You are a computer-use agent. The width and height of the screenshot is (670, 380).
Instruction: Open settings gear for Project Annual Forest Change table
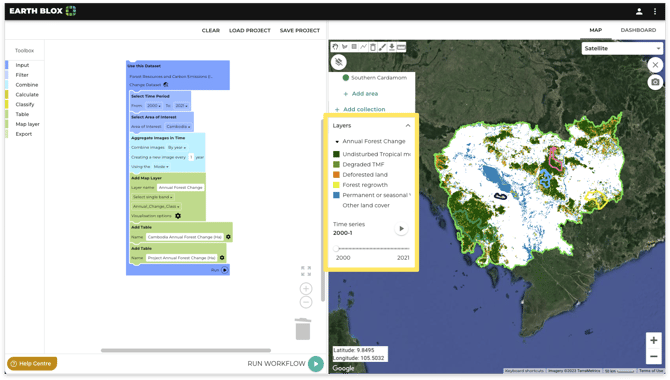coord(222,258)
